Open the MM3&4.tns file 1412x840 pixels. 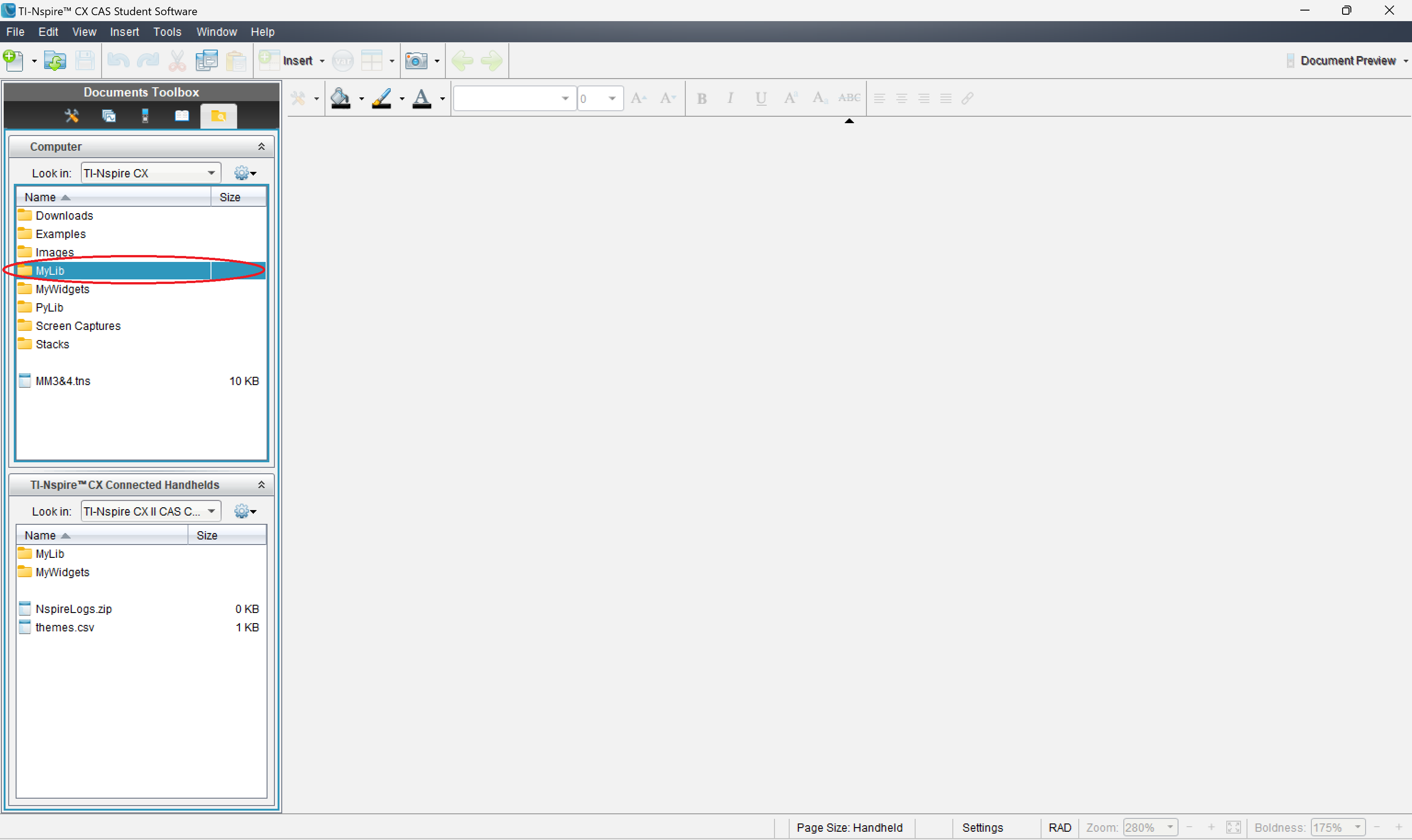pos(62,380)
